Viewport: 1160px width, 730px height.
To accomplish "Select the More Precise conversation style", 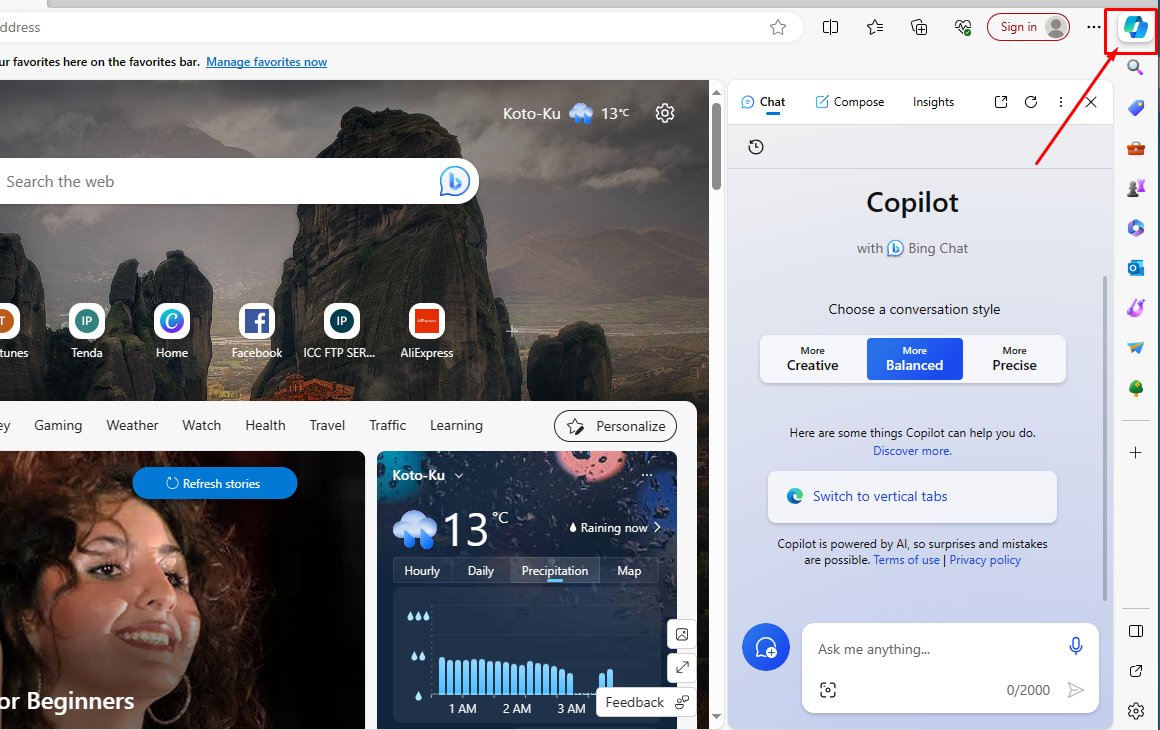I will click(1014, 358).
